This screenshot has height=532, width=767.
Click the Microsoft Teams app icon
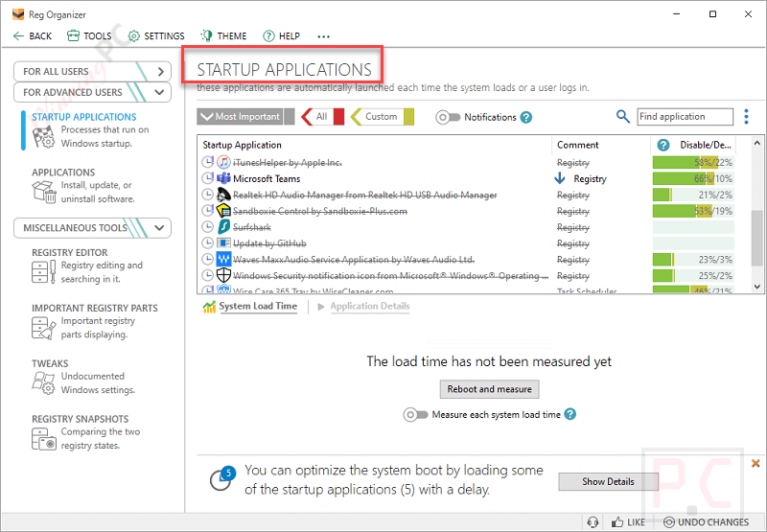pyautogui.click(x=224, y=178)
